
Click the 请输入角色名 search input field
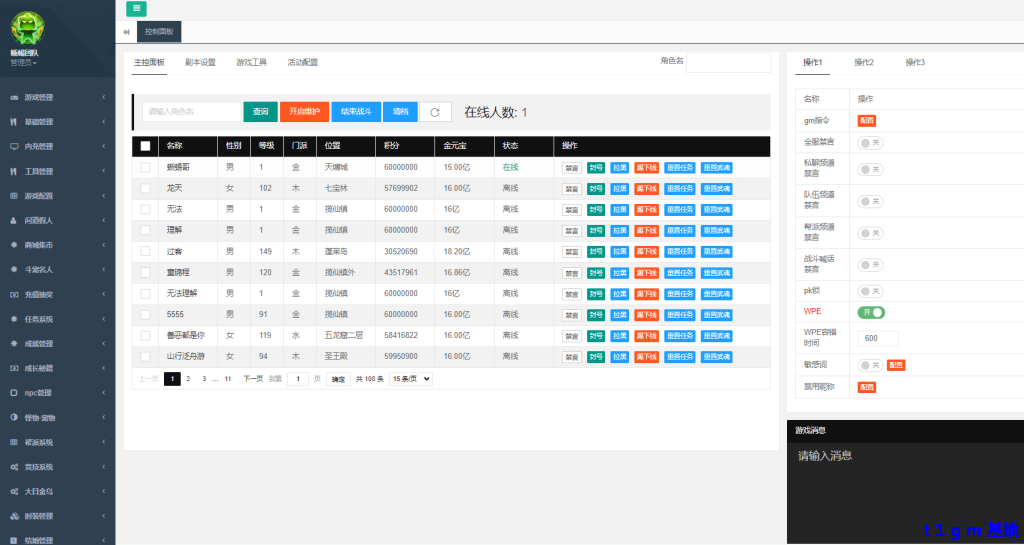(x=191, y=112)
